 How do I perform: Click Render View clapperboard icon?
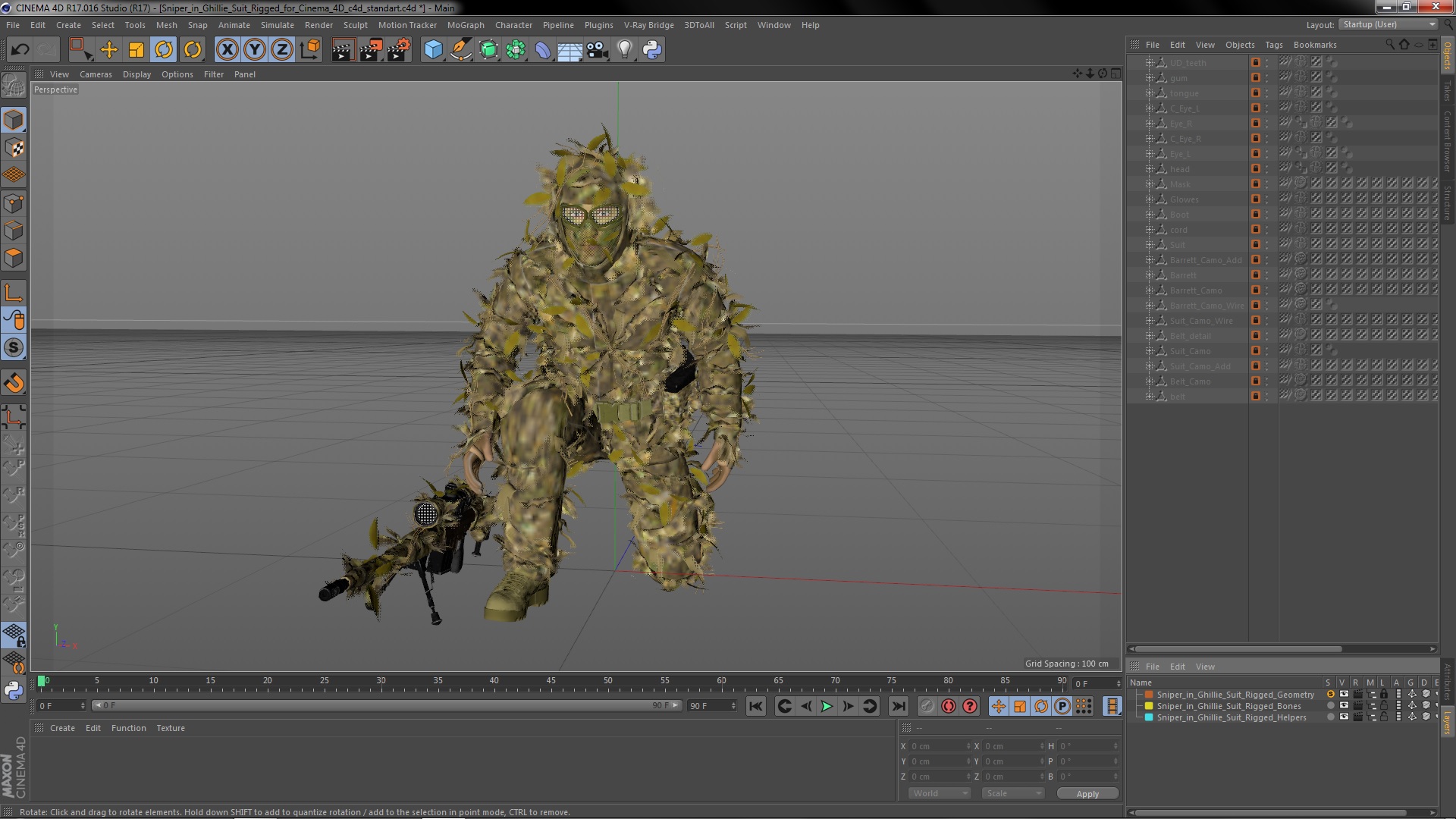click(x=343, y=50)
